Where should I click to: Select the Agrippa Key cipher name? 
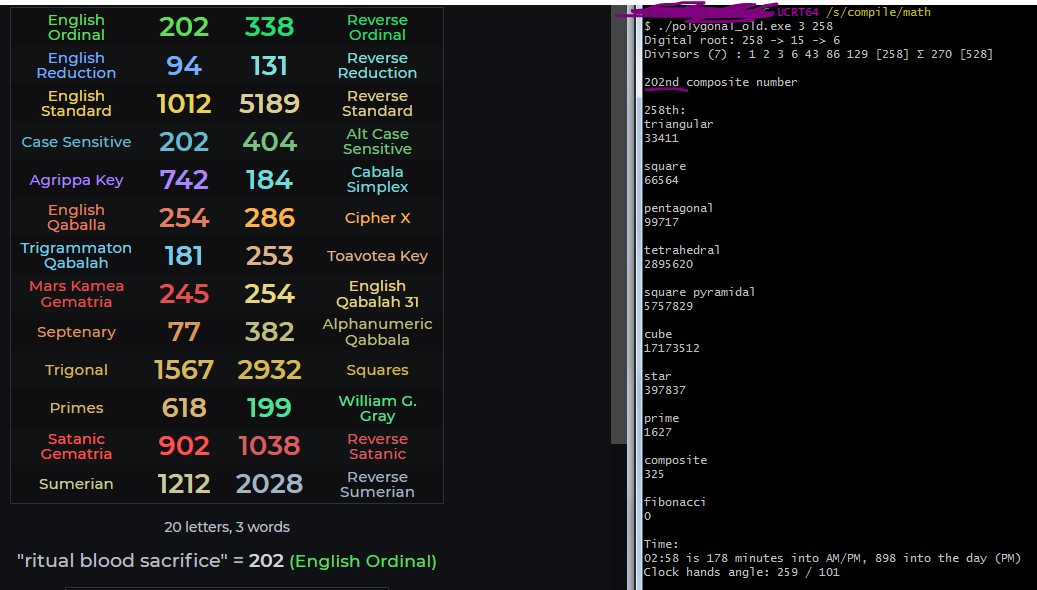76,180
